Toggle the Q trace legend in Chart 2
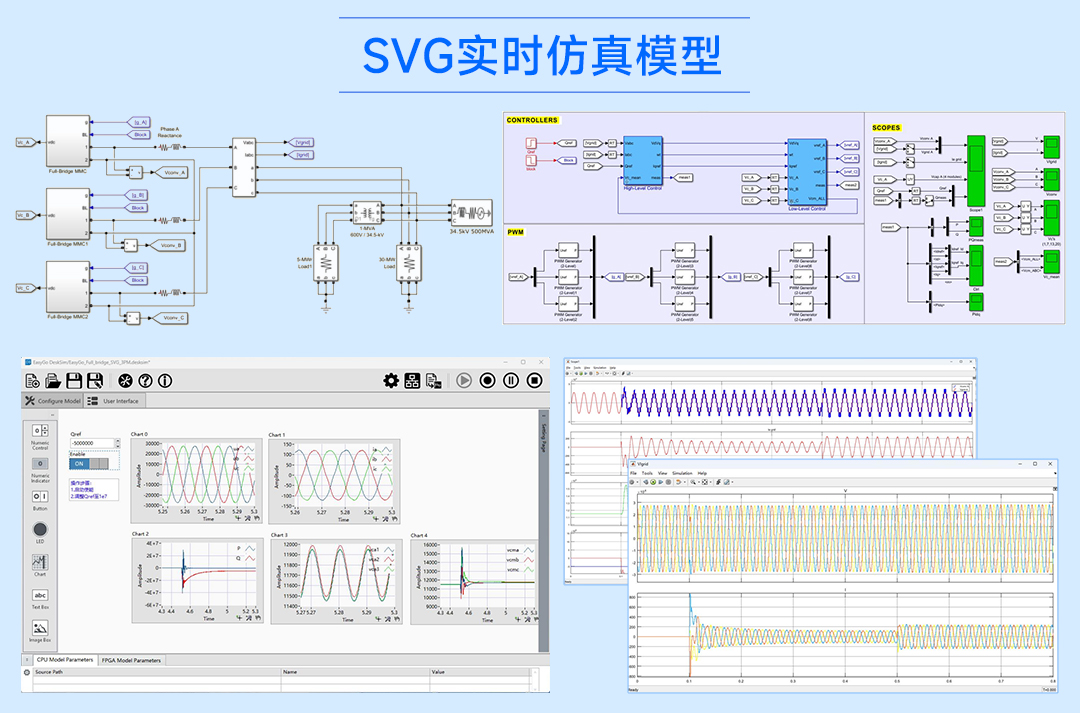The width and height of the screenshot is (1080, 713). 246,558
